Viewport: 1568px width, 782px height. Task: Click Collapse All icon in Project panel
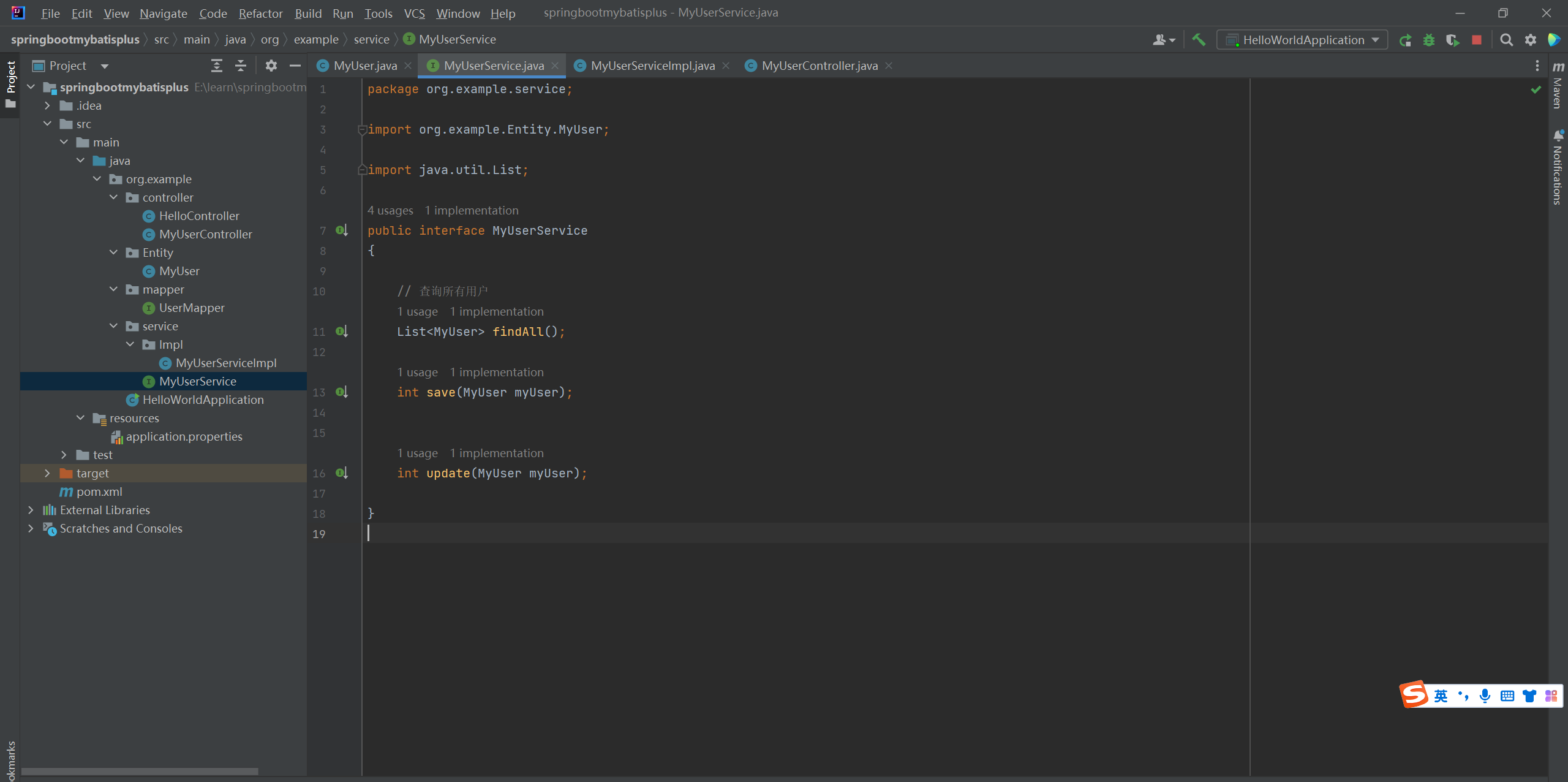(x=240, y=66)
